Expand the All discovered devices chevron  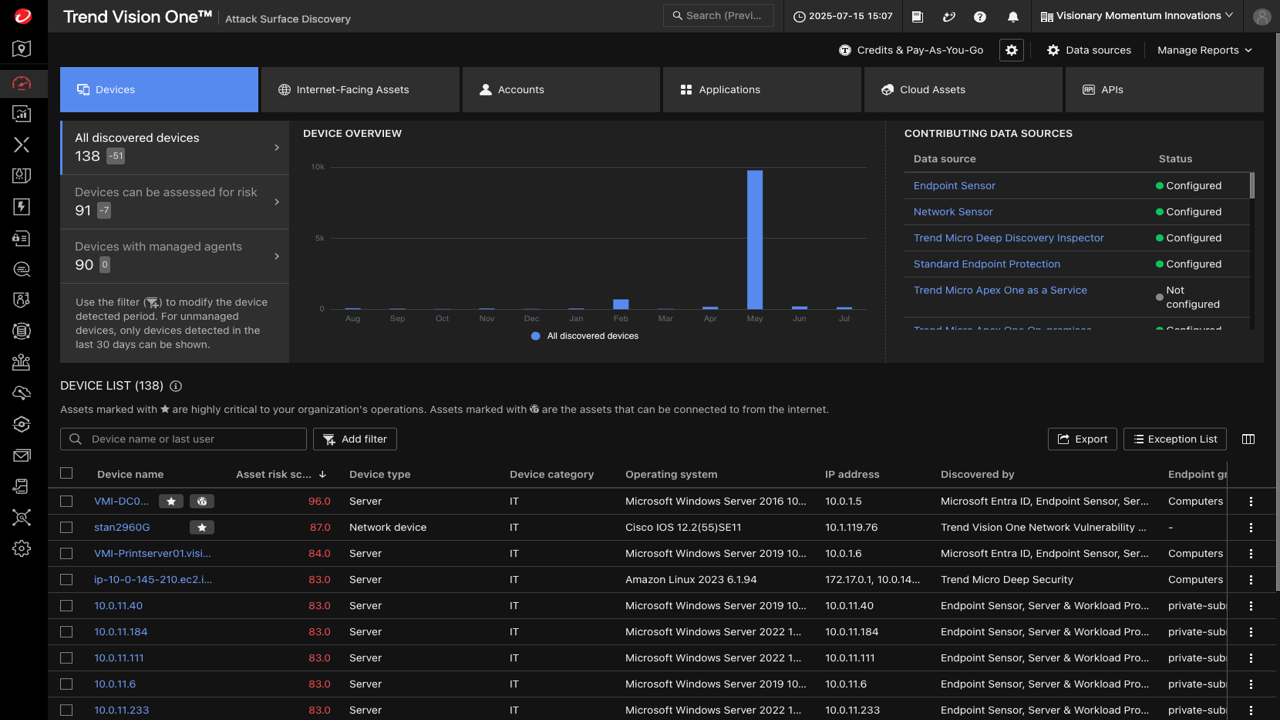click(277, 148)
